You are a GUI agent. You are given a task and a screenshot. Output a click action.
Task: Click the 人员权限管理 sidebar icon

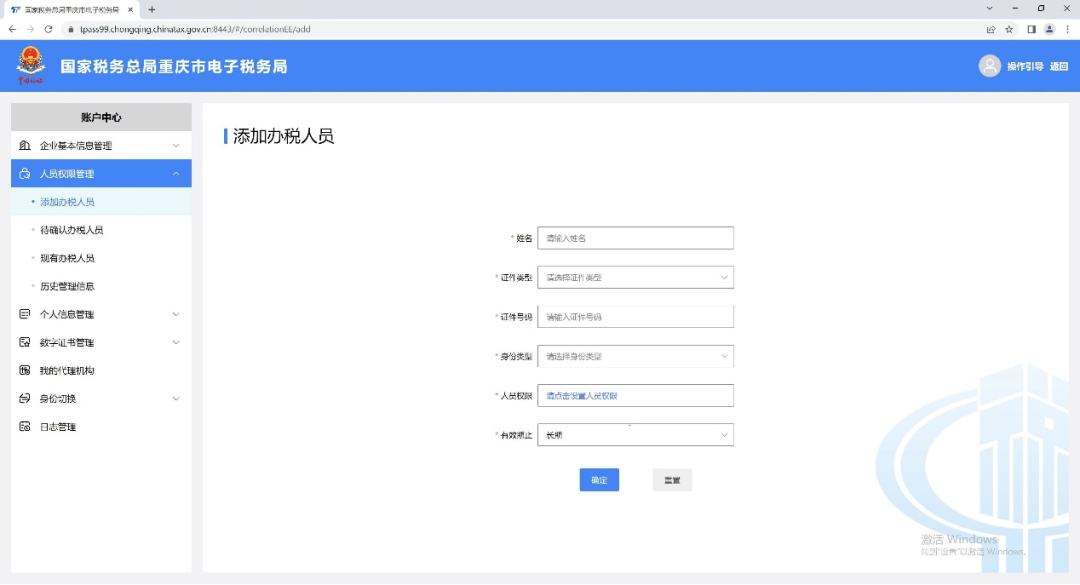(x=25, y=174)
